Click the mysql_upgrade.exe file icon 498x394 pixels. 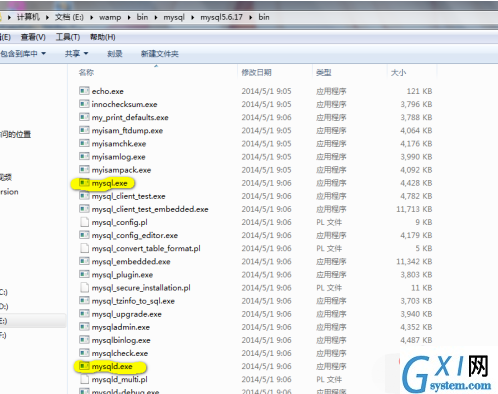(84, 314)
